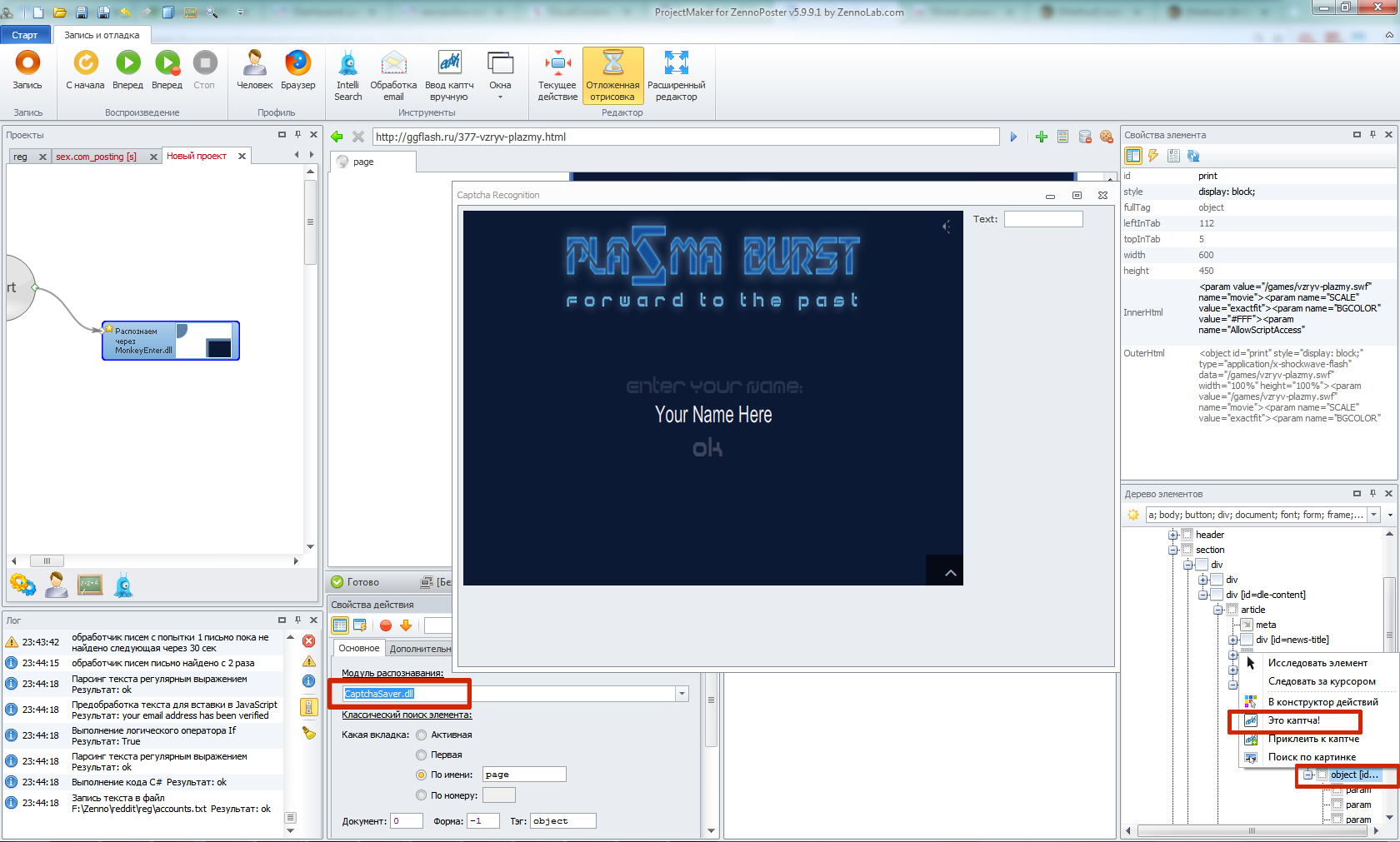Click the Тэг input field containing object
The width and height of the screenshot is (1400, 842).
pos(562,821)
